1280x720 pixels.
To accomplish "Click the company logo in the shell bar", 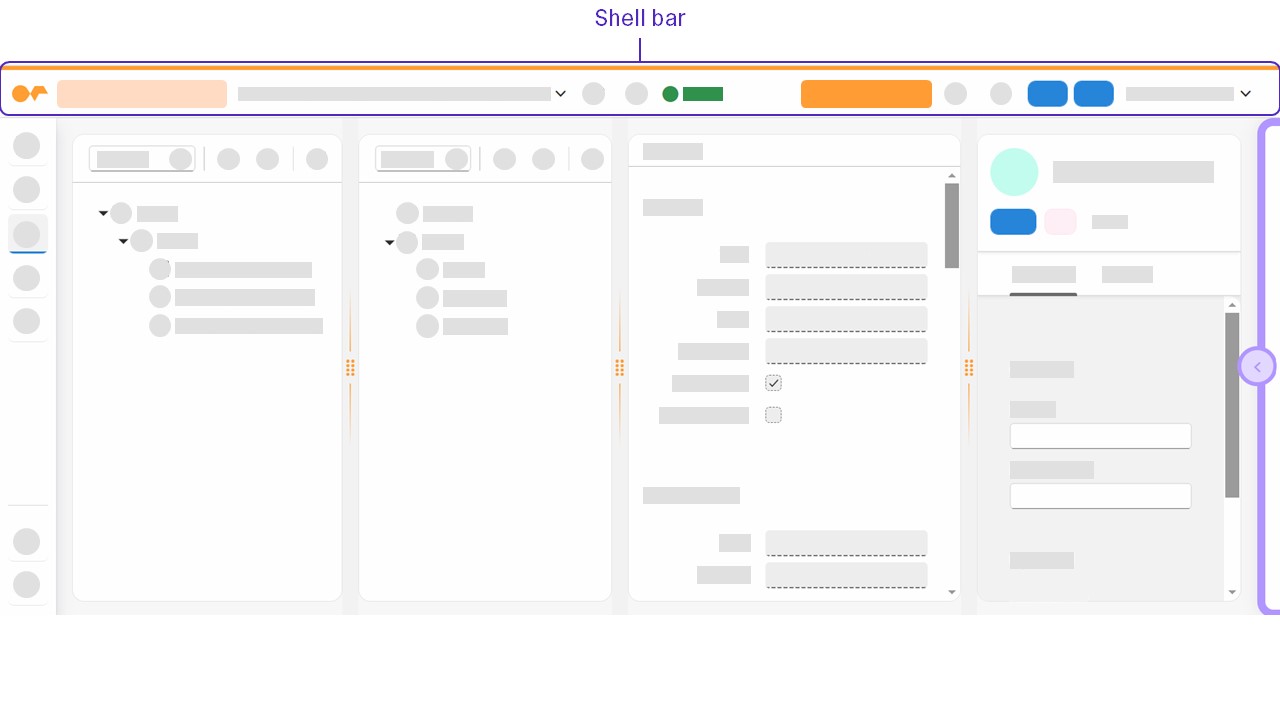I will [x=30, y=93].
